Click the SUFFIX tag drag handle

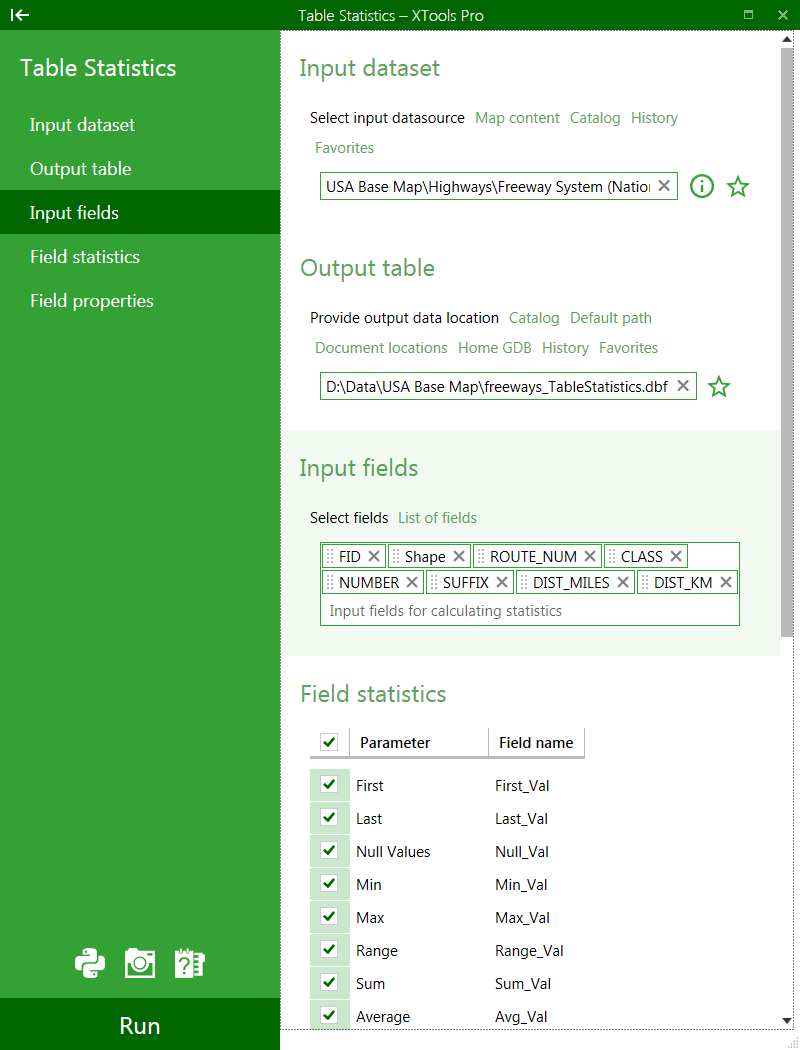click(x=434, y=583)
